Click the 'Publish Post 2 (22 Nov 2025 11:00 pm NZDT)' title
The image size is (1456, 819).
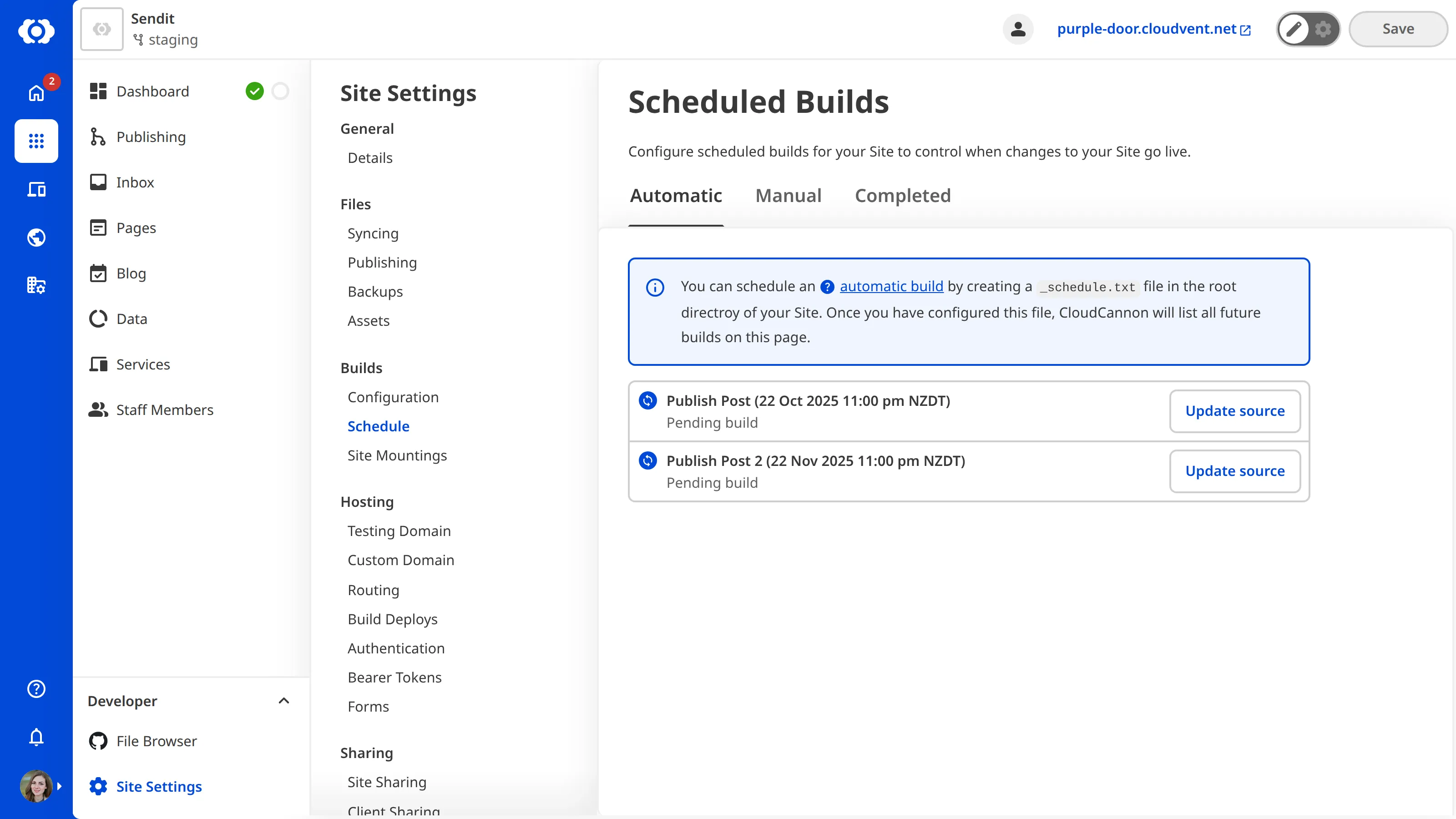click(816, 460)
